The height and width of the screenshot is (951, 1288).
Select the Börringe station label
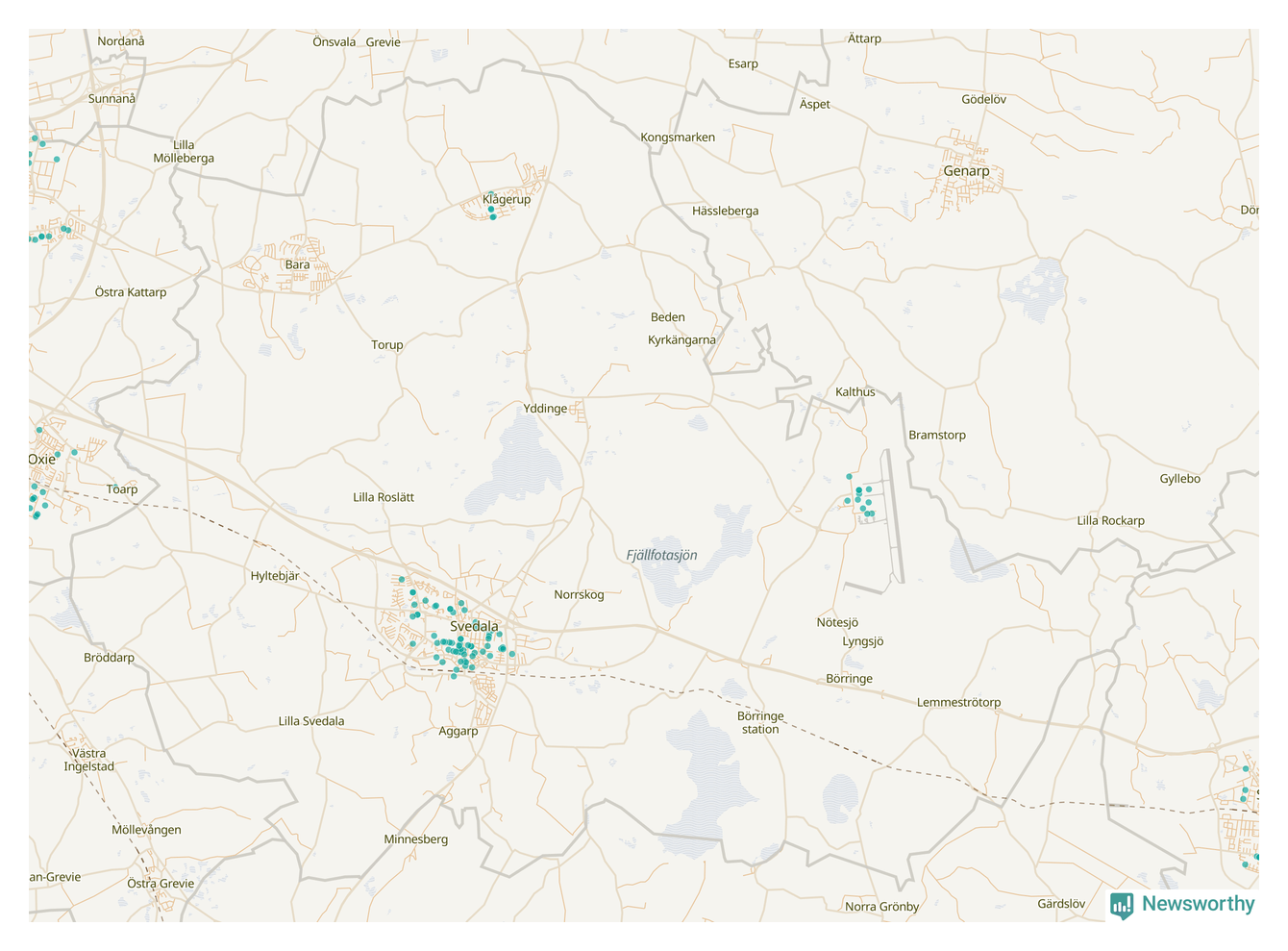(760, 722)
